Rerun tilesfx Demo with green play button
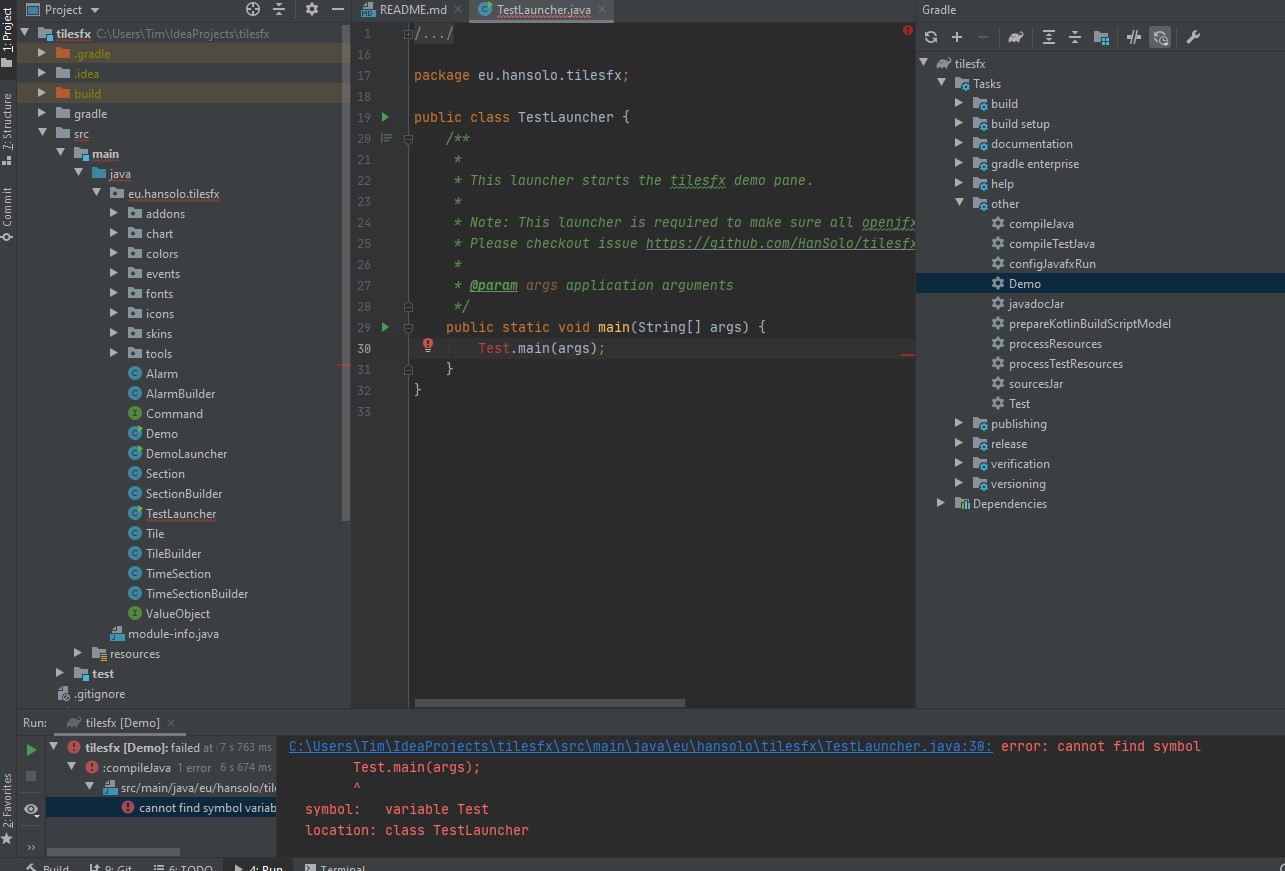This screenshot has width=1285, height=871. [31, 749]
